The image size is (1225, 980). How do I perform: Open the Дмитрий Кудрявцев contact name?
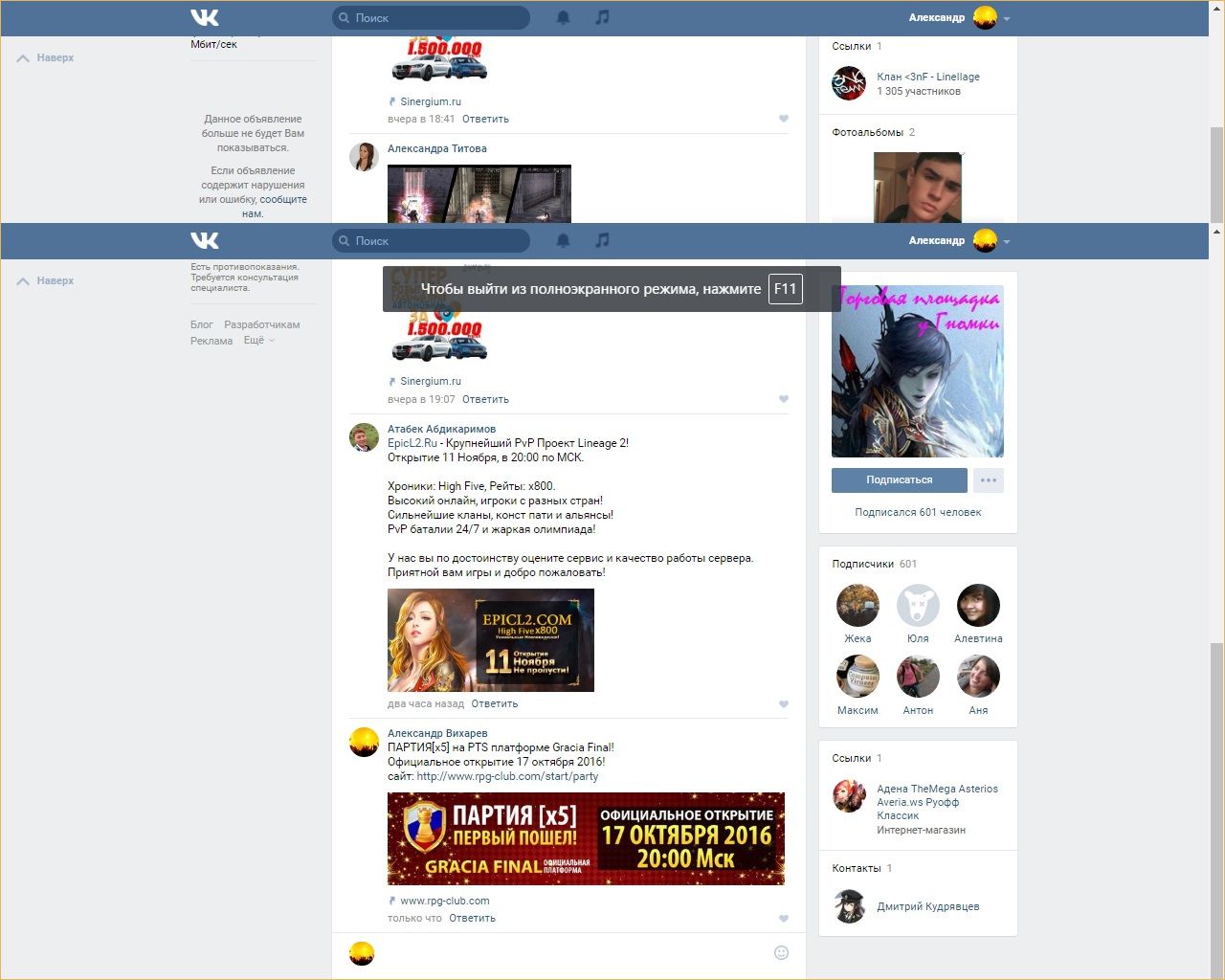(928, 906)
